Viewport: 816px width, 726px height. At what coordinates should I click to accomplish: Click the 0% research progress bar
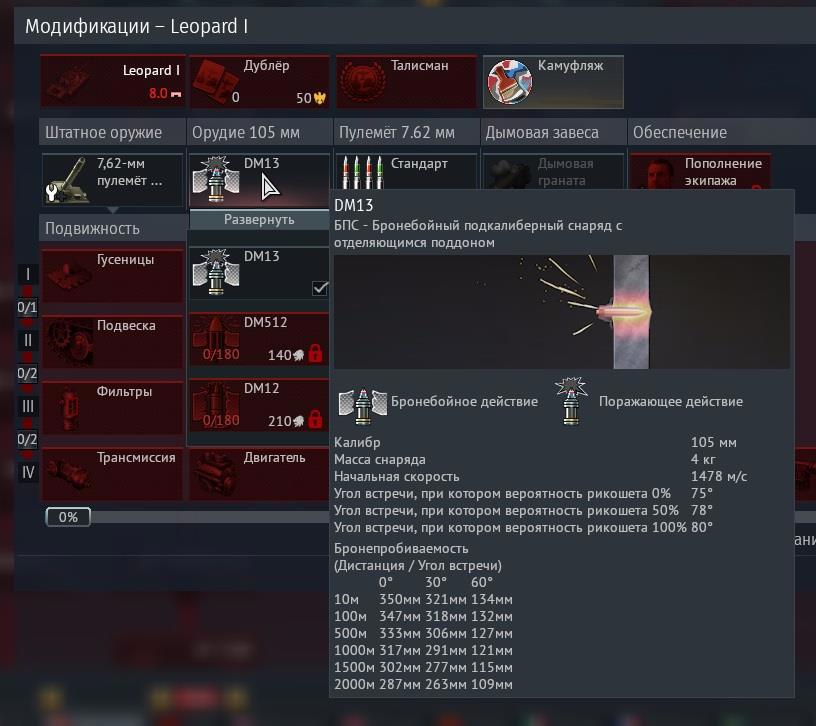(x=187, y=517)
